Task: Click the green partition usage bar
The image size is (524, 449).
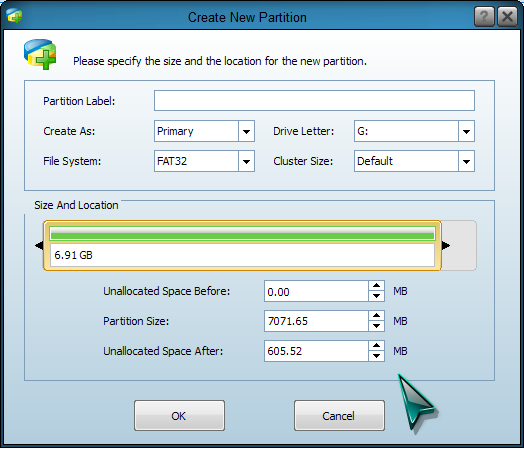Action: coord(242,234)
